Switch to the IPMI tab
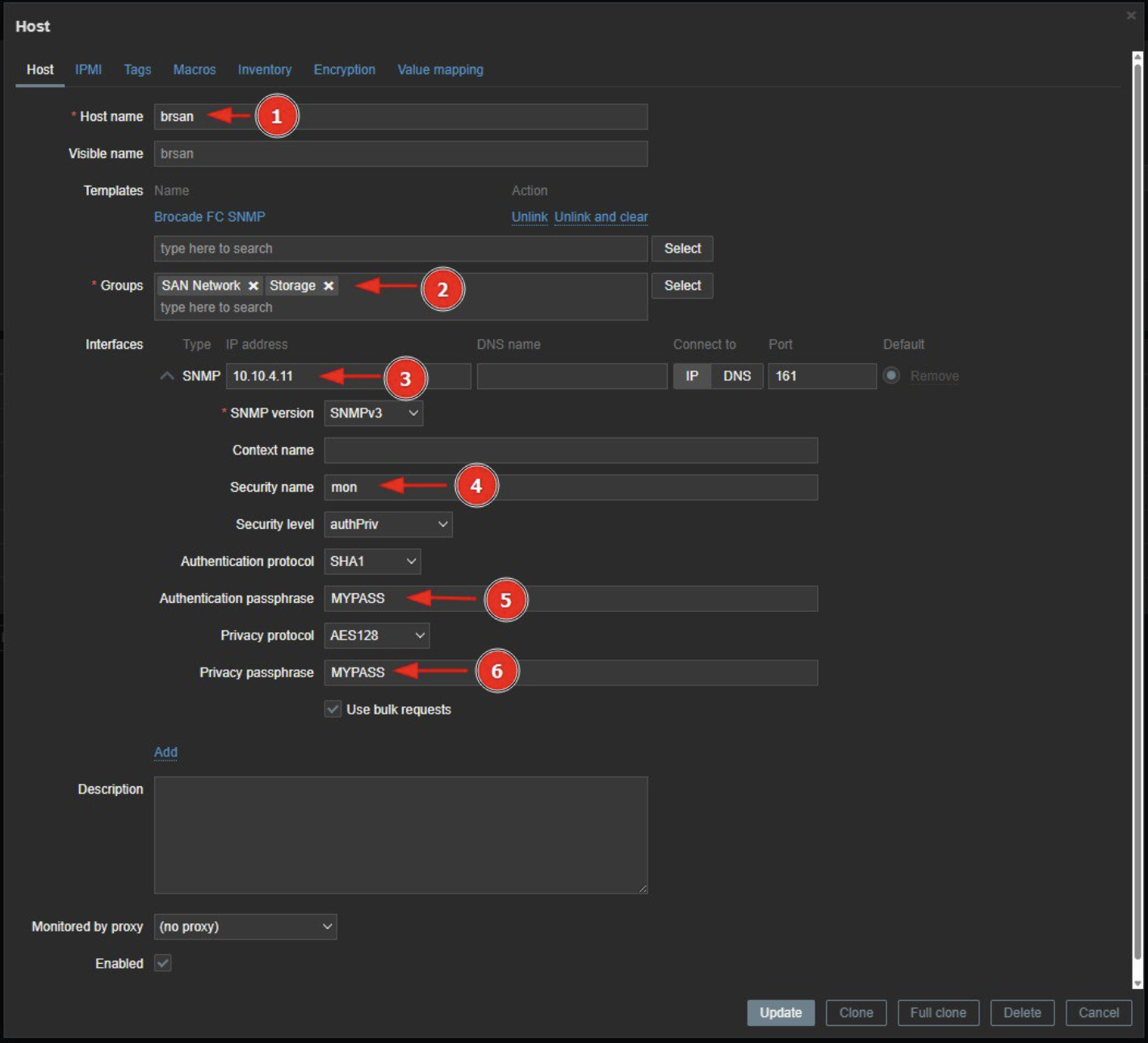Image resolution: width=1148 pixels, height=1043 pixels. [88, 70]
